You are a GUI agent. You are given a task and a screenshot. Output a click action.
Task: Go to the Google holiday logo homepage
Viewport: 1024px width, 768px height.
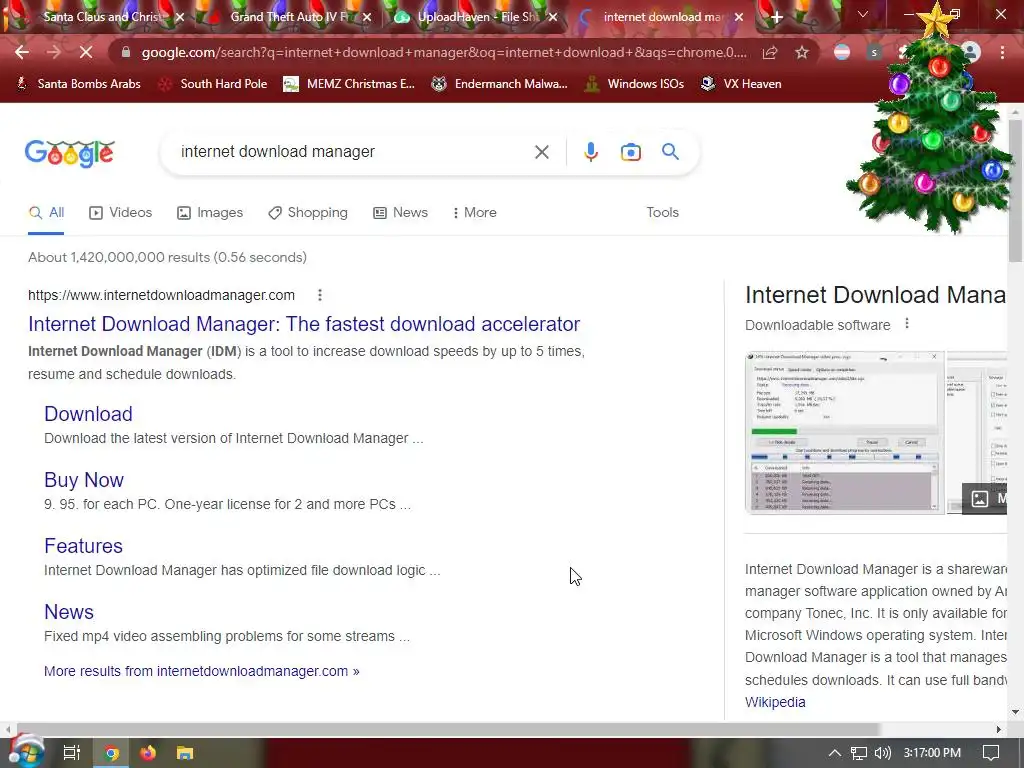(70, 153)
